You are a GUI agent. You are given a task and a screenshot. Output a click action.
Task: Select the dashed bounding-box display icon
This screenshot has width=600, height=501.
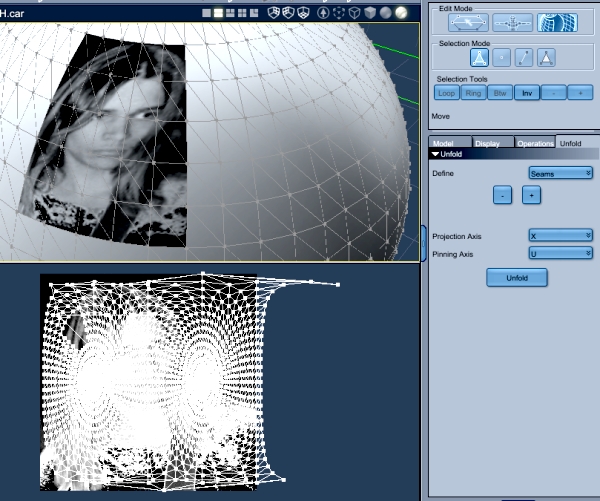[x=339, y=13]
